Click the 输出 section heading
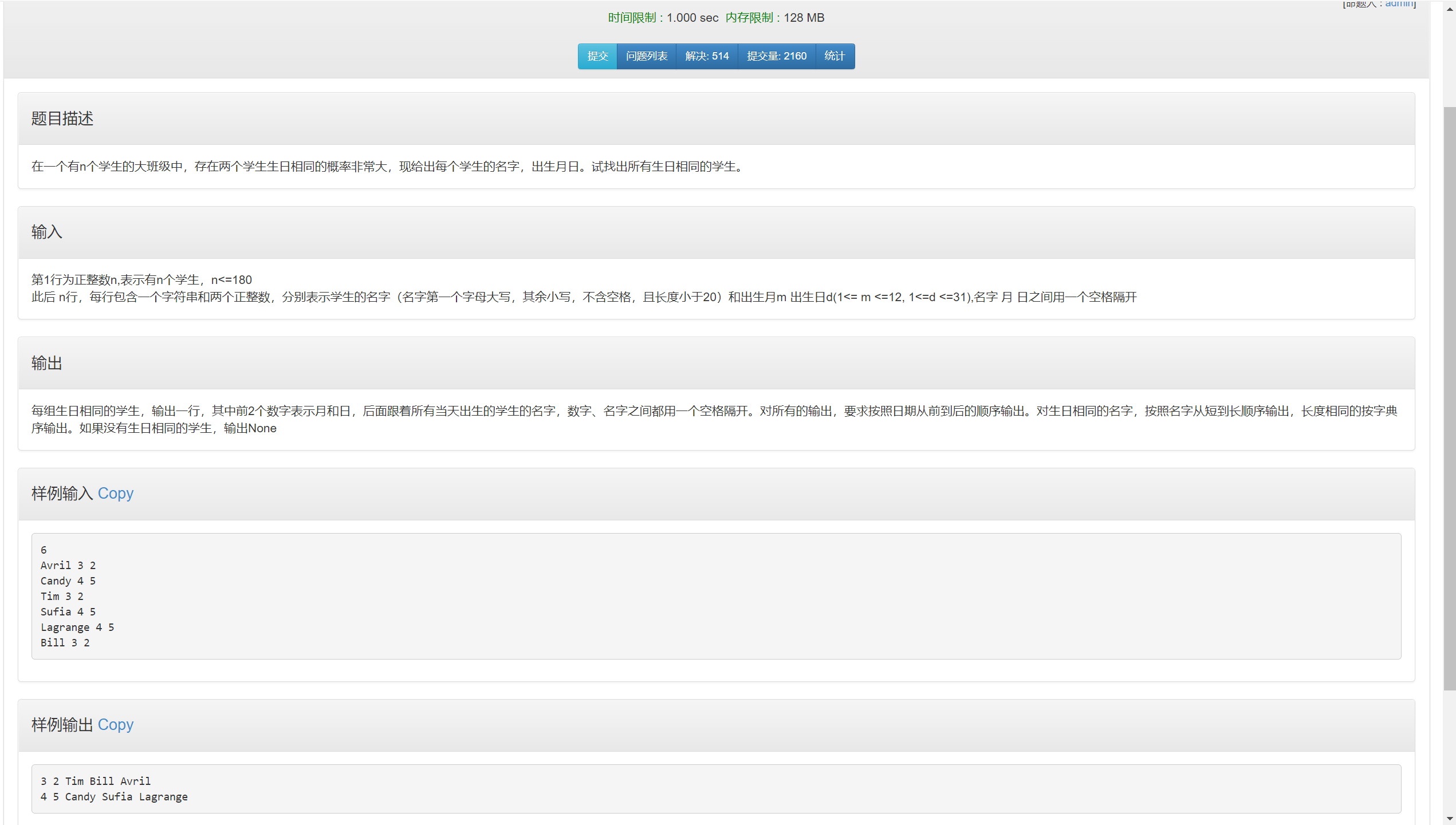Viewport: 1456px width, 825px height. tap(47, 363)
